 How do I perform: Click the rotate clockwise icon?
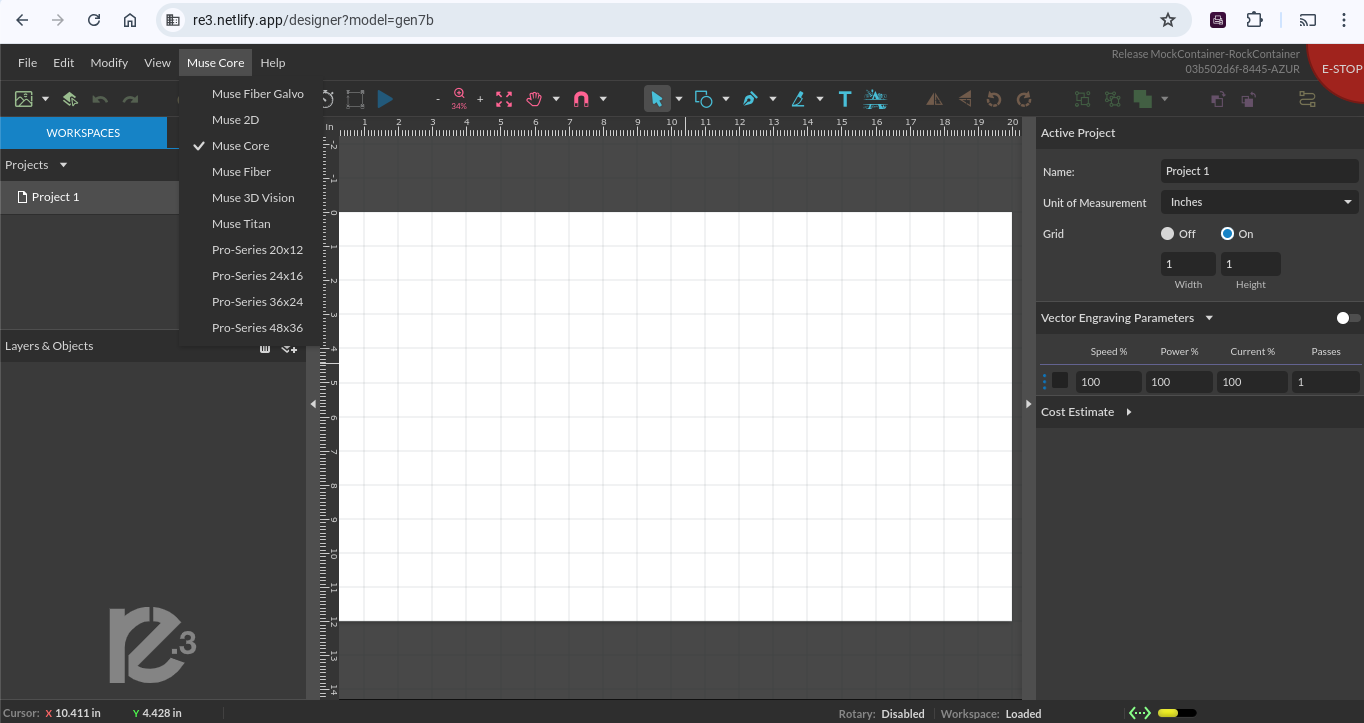pos(1024,99)
